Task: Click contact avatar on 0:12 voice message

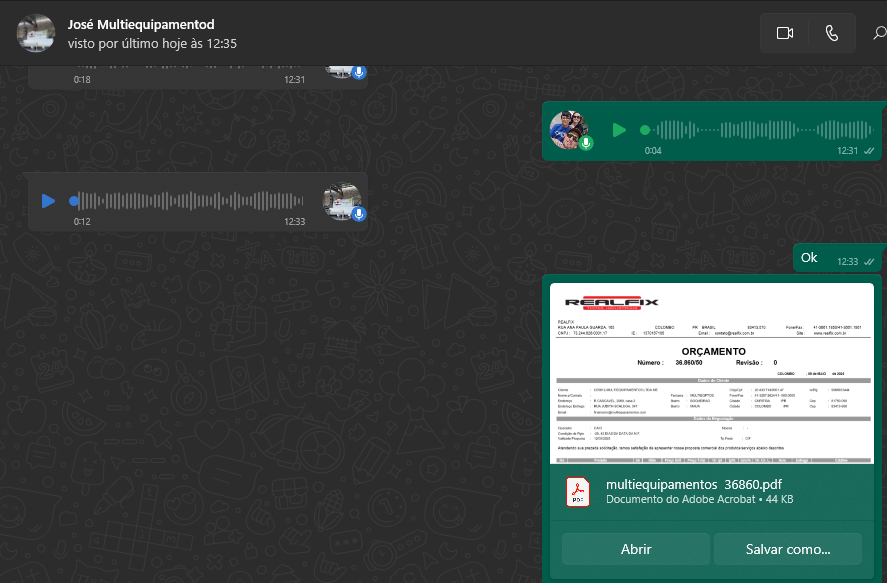Action: 341,201
